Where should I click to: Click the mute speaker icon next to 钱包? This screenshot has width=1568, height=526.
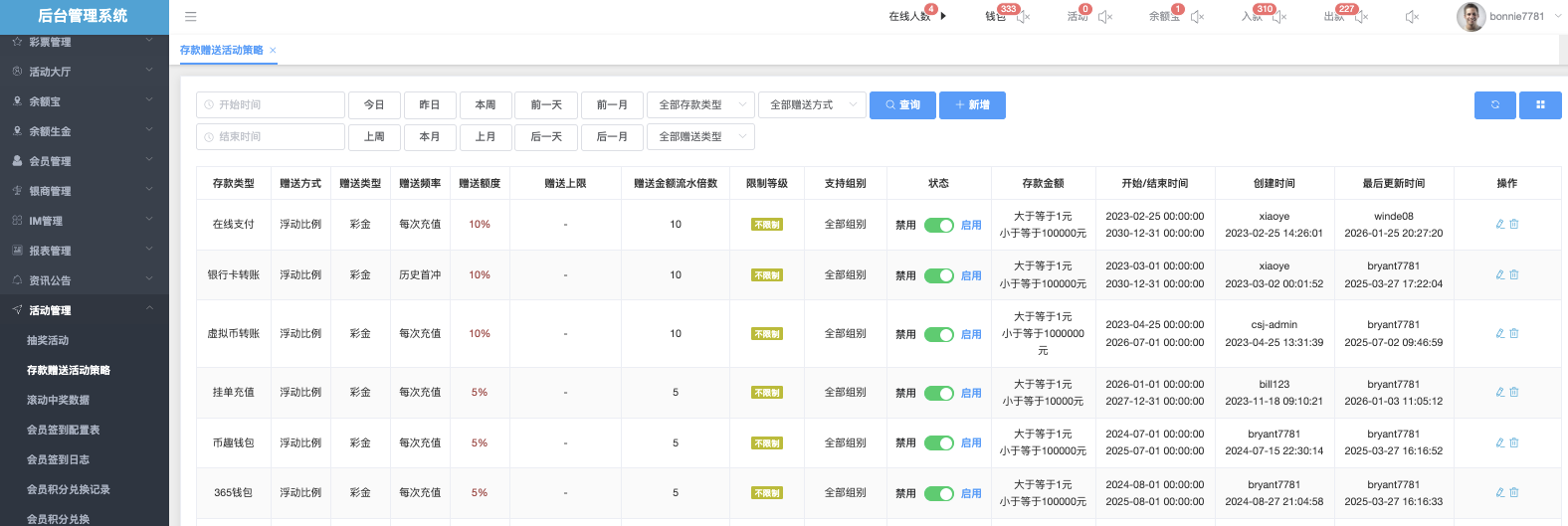coord(1023,17)
